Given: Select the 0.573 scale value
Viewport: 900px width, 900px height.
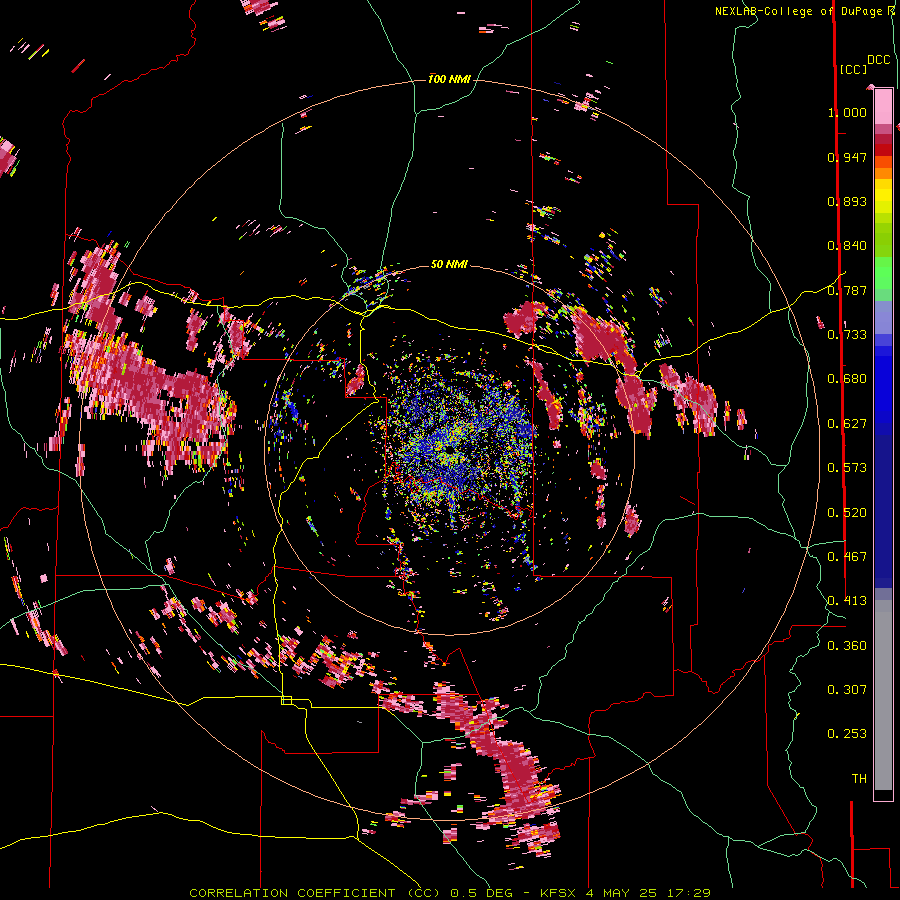Looking at the screenshot, I should [x=847, y=468].
